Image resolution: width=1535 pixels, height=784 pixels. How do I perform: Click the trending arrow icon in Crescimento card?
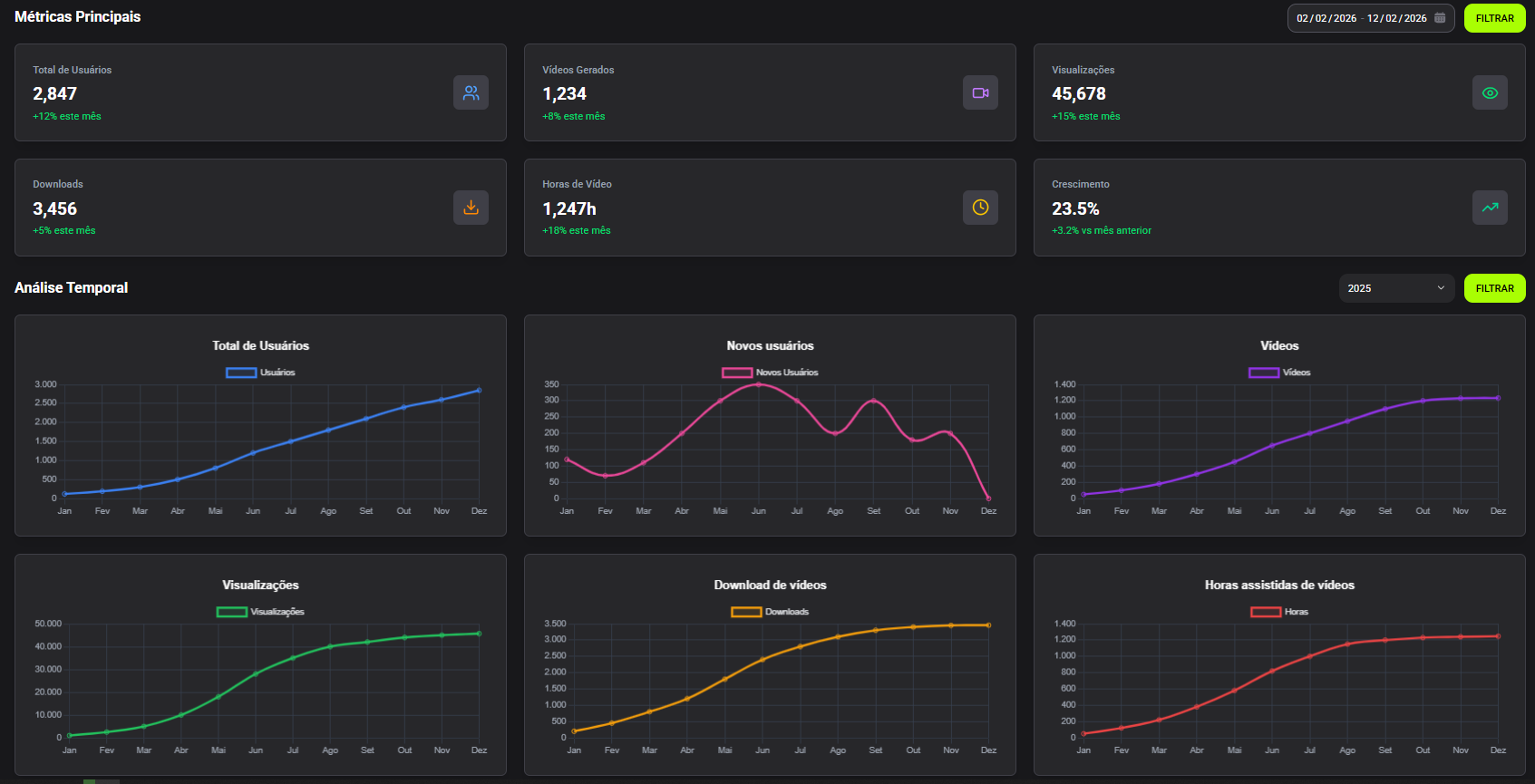(x=1490, y=208)
